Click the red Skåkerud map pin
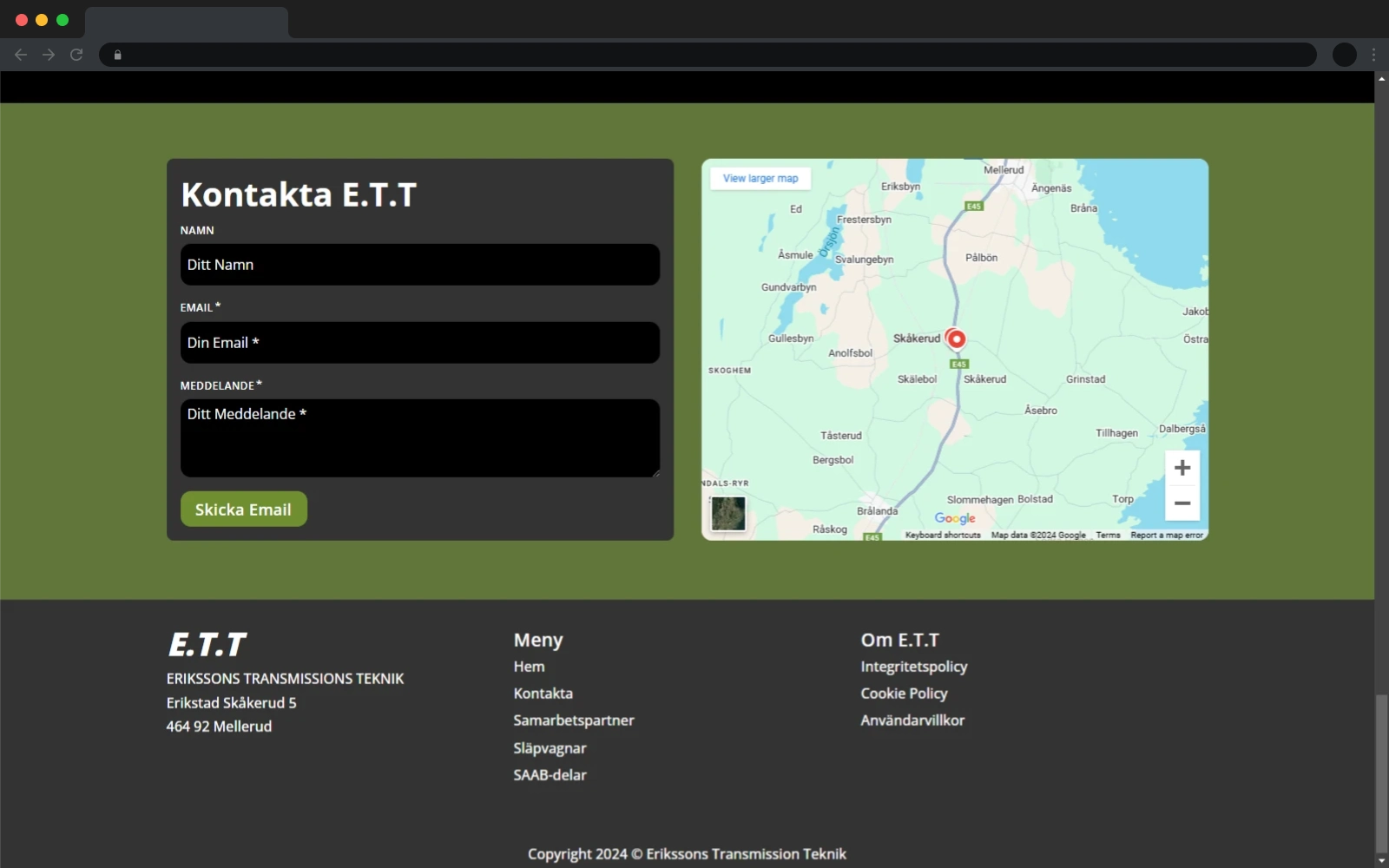 (x=956, y=339)
